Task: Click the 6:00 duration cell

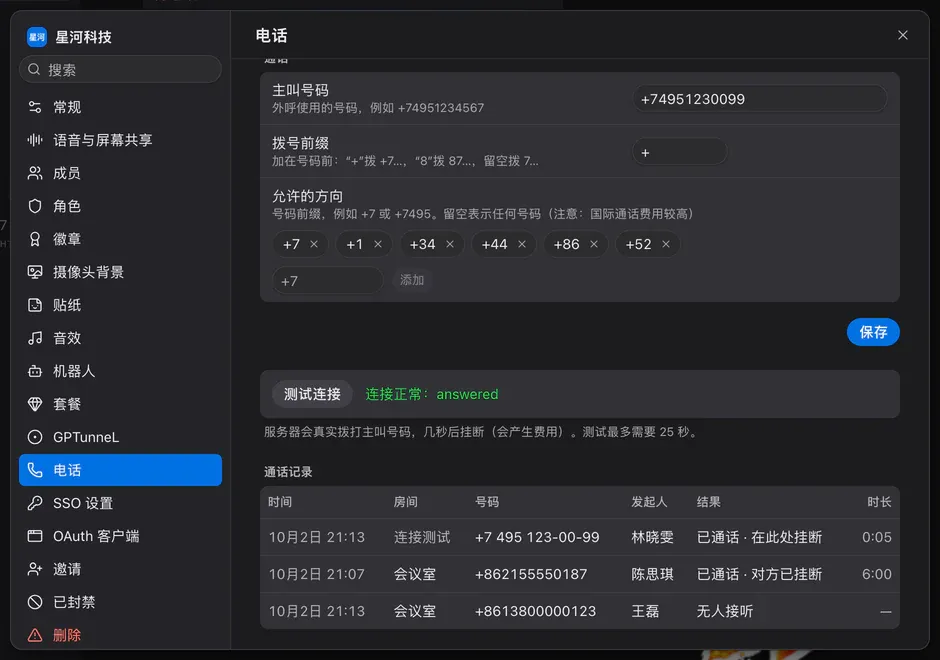Action: (876, 574)
